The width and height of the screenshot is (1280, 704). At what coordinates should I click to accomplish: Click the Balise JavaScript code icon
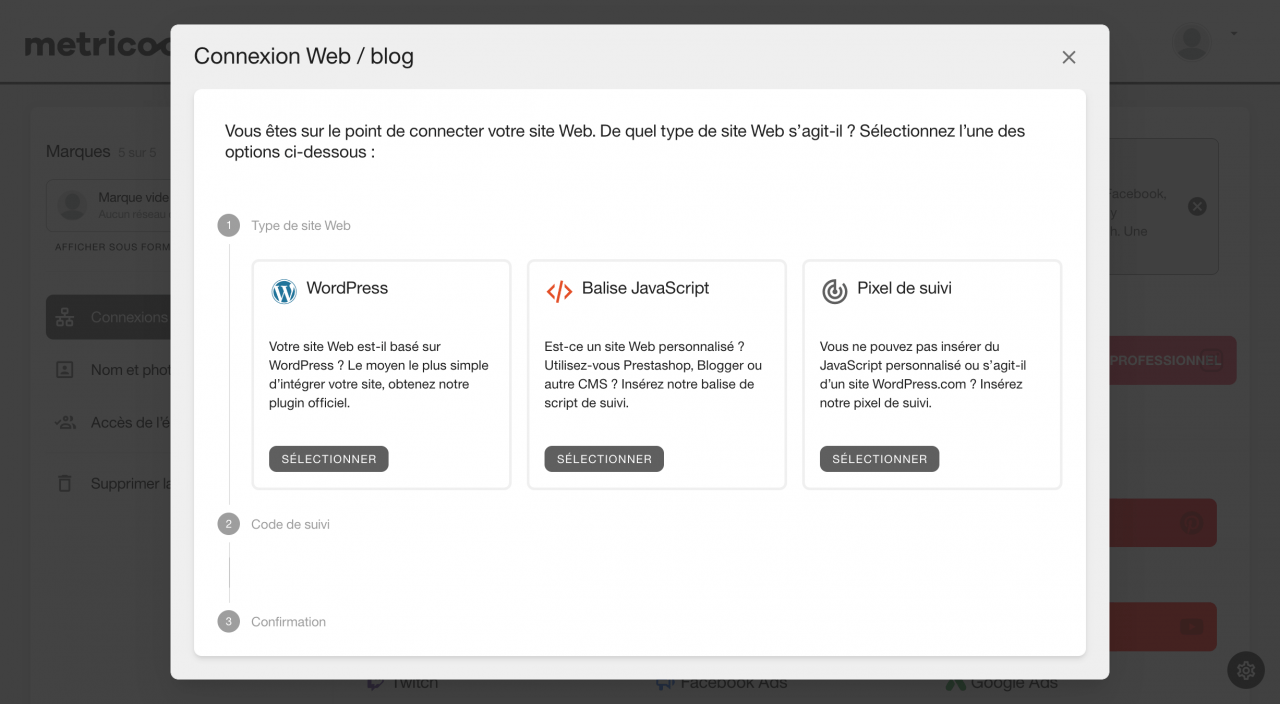pyautogui.click(x=560, y=291)
